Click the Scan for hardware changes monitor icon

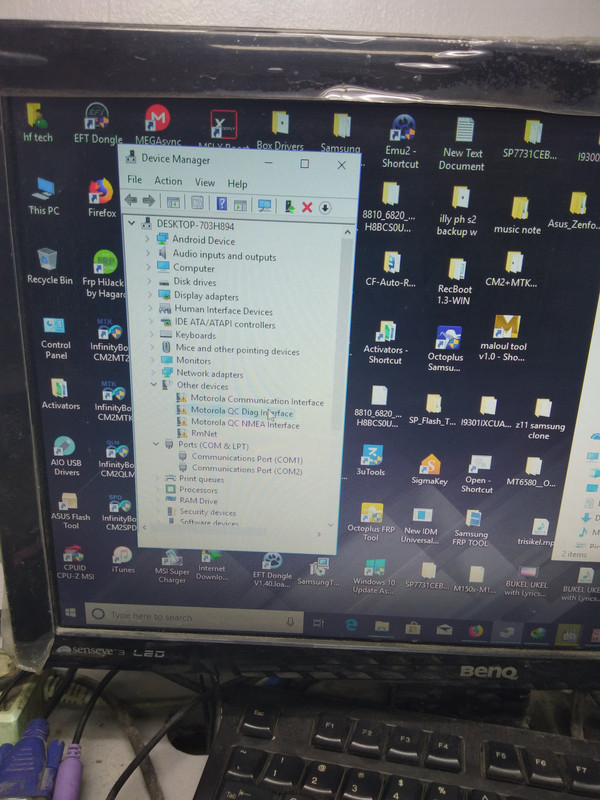pyautogui.click(x=264, y=205)
